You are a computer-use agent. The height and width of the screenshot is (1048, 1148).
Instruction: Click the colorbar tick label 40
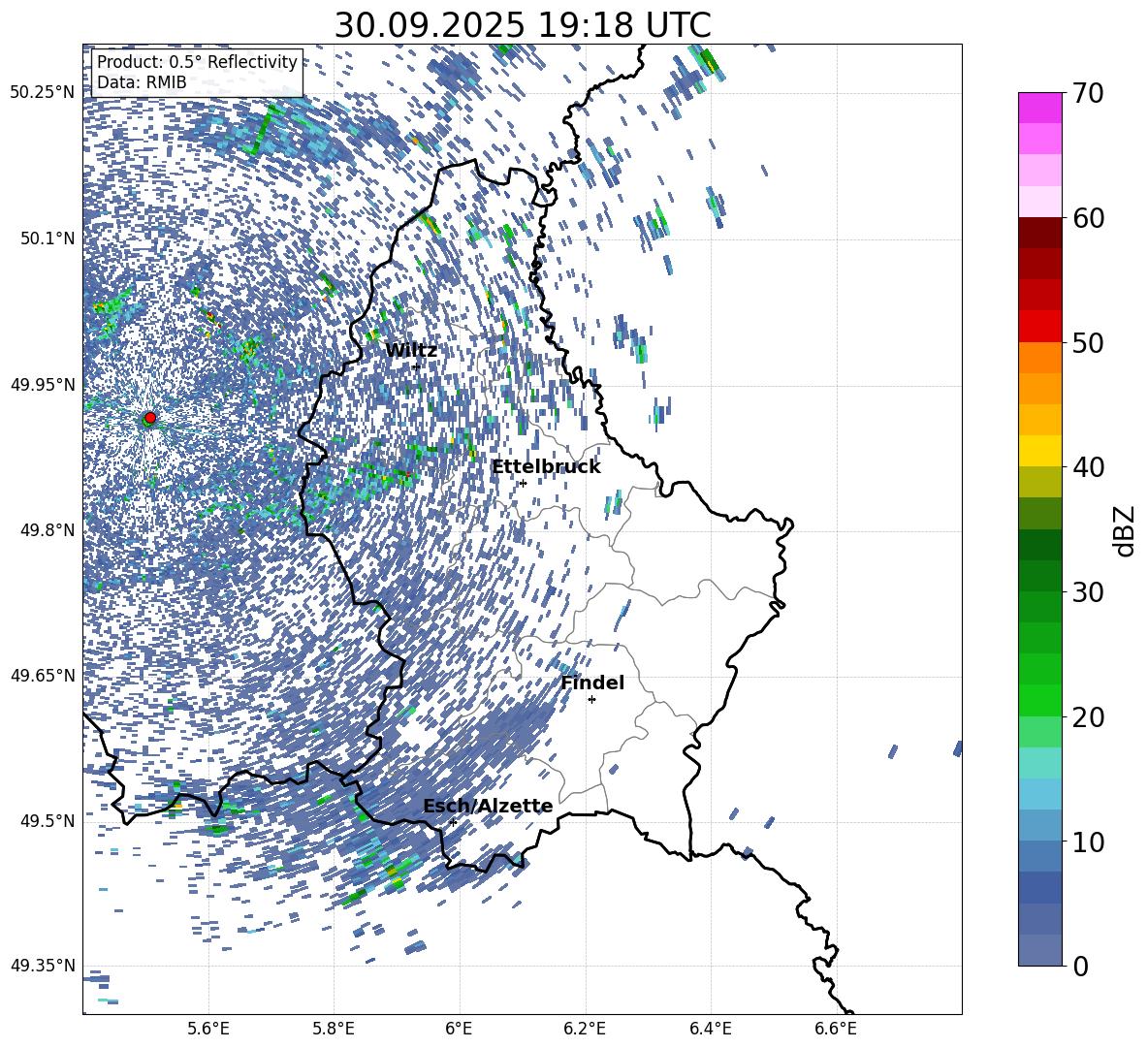point(1088,467)
